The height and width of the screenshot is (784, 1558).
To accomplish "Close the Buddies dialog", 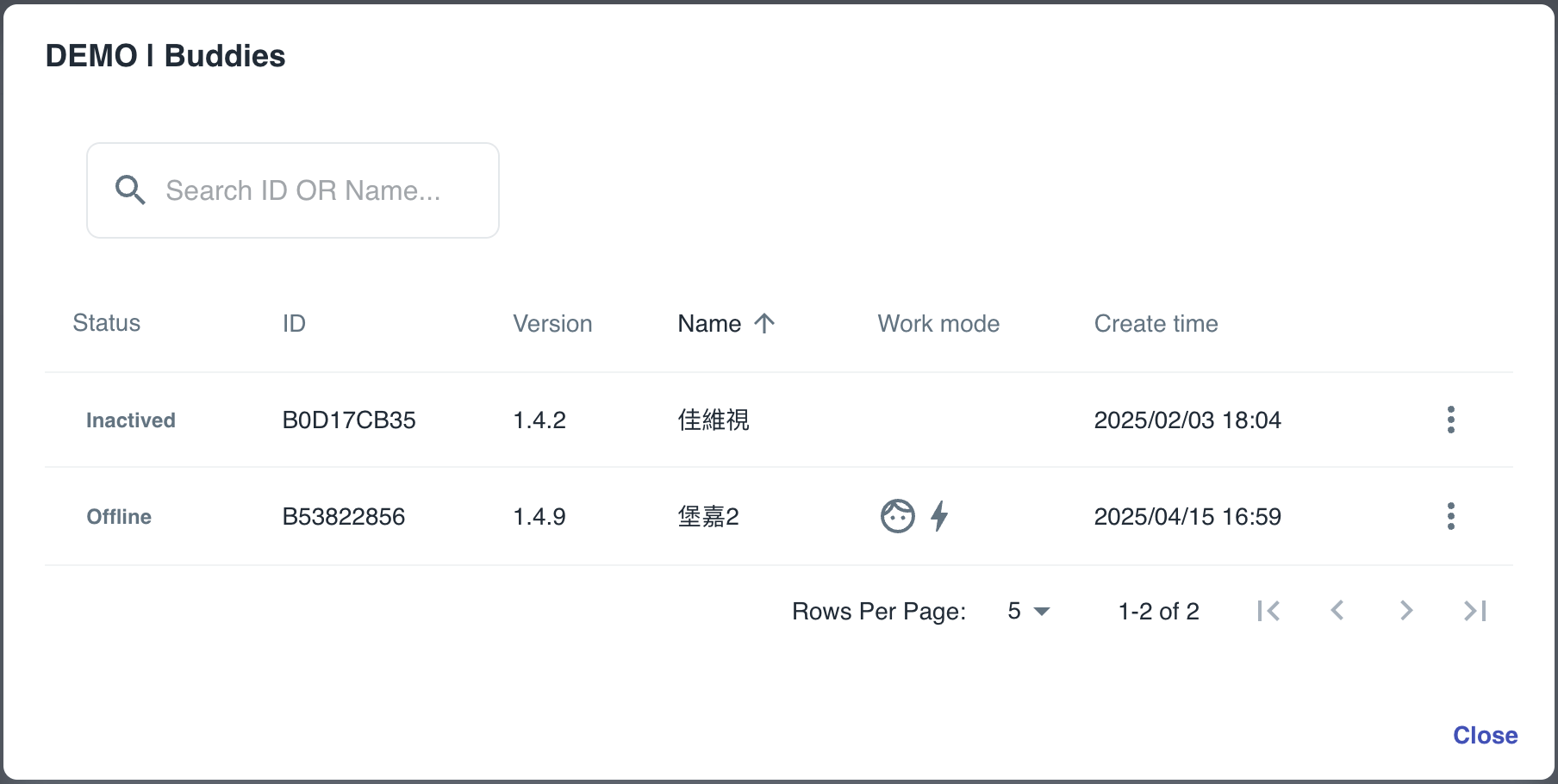I will click(1485, 735).
